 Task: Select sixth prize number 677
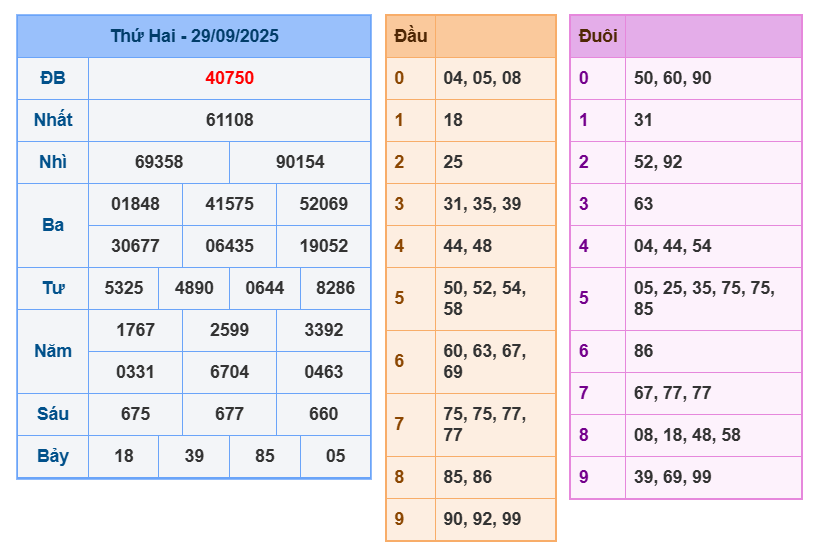coord(229,414)
